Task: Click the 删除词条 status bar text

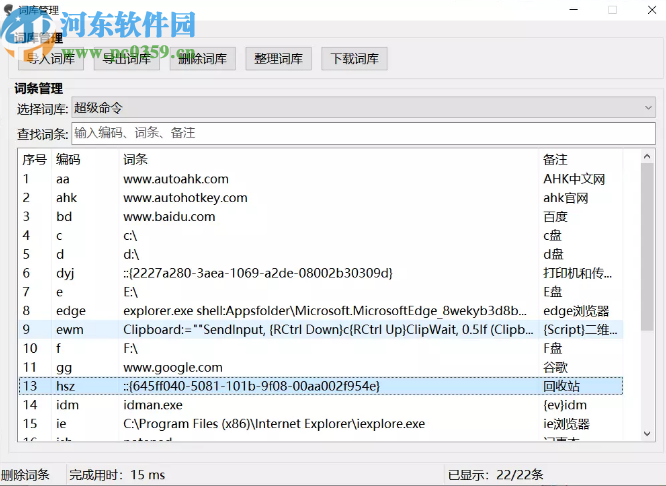Action: [25, 475]
